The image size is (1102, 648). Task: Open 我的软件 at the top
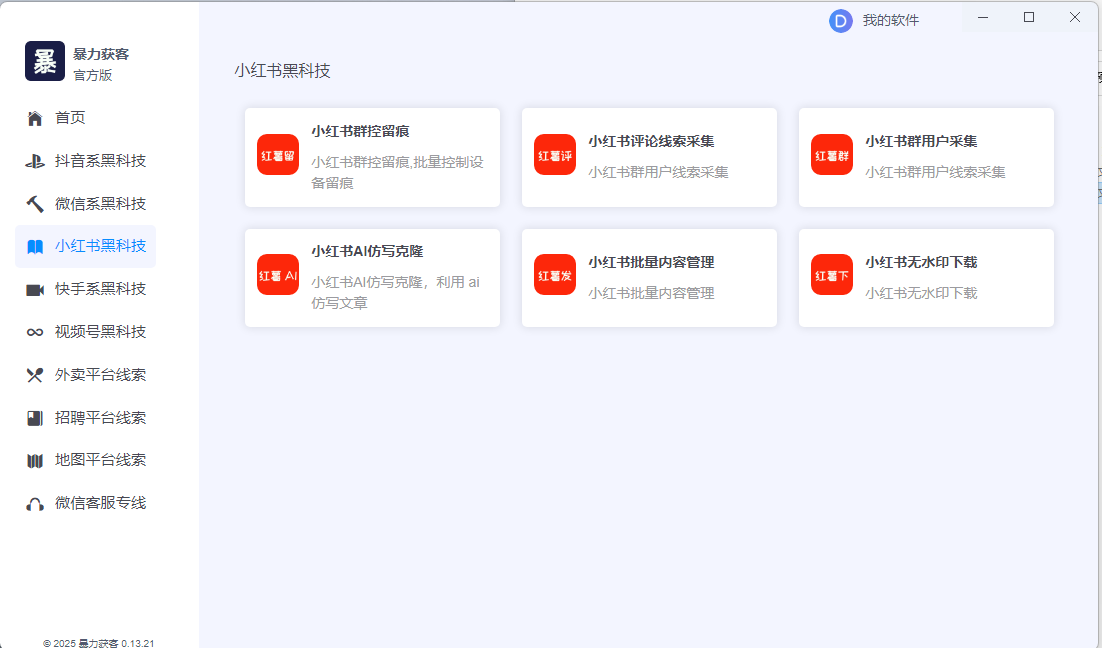click(890, 20)
